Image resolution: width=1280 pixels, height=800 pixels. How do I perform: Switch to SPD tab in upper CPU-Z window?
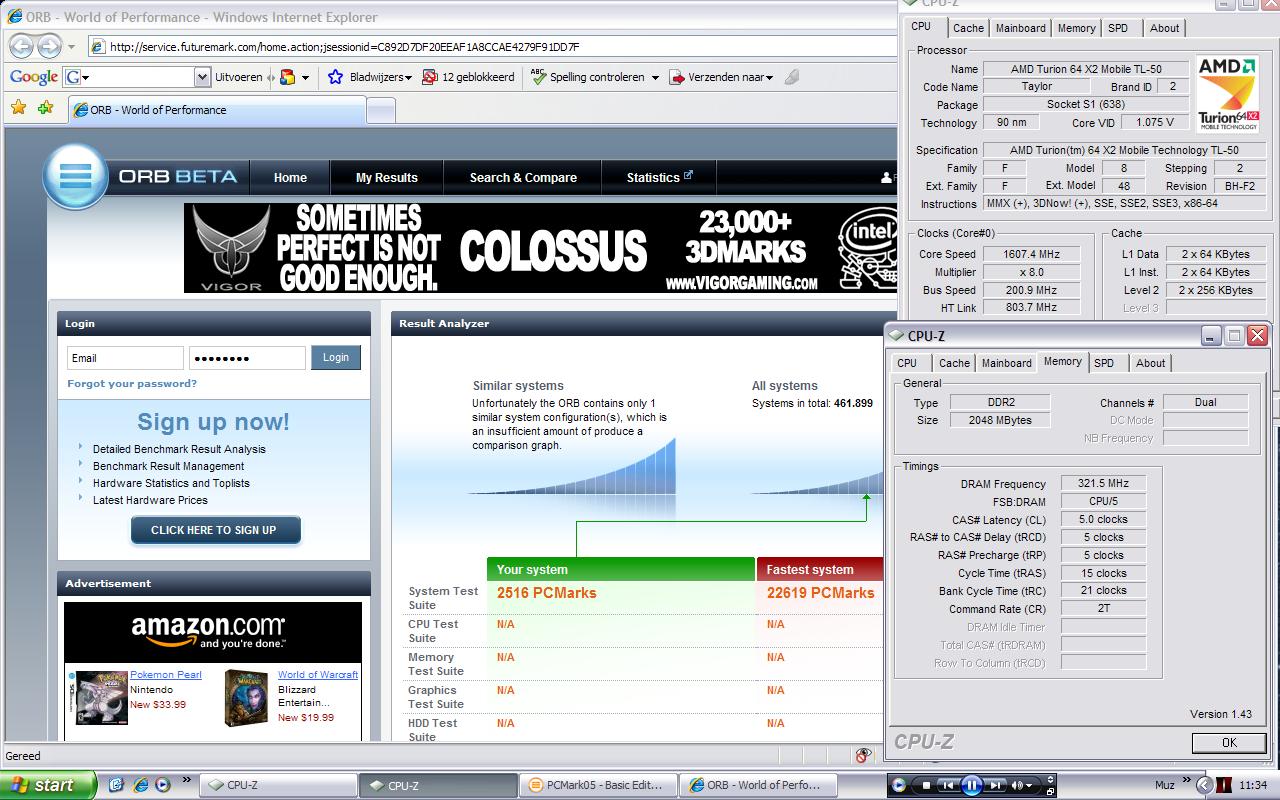coord(1118,28)
